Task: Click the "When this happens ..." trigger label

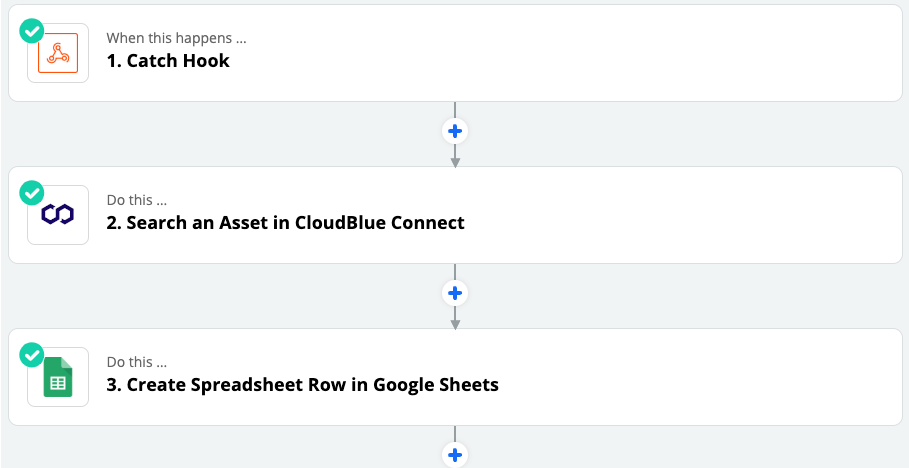Action: click(x=177, y=38)
